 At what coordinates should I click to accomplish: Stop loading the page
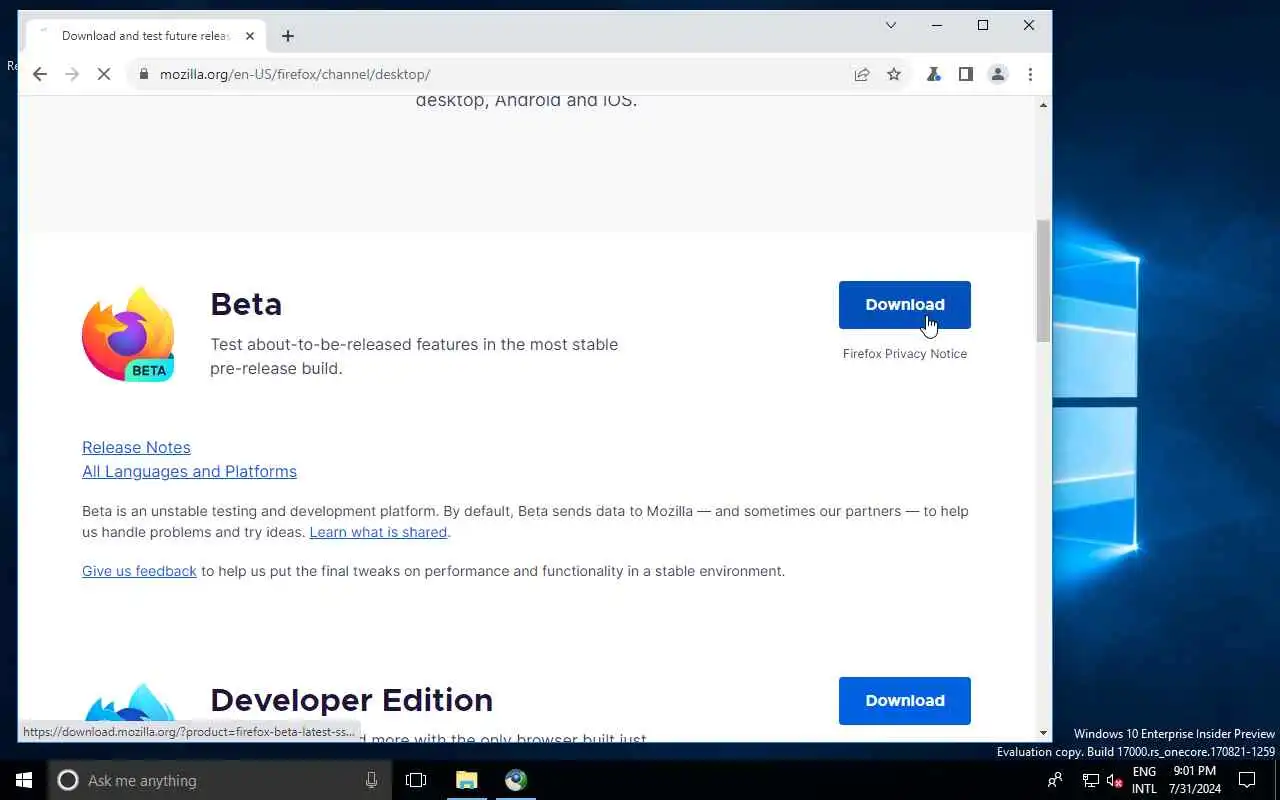pyautogui.click(x=104, y=74)
